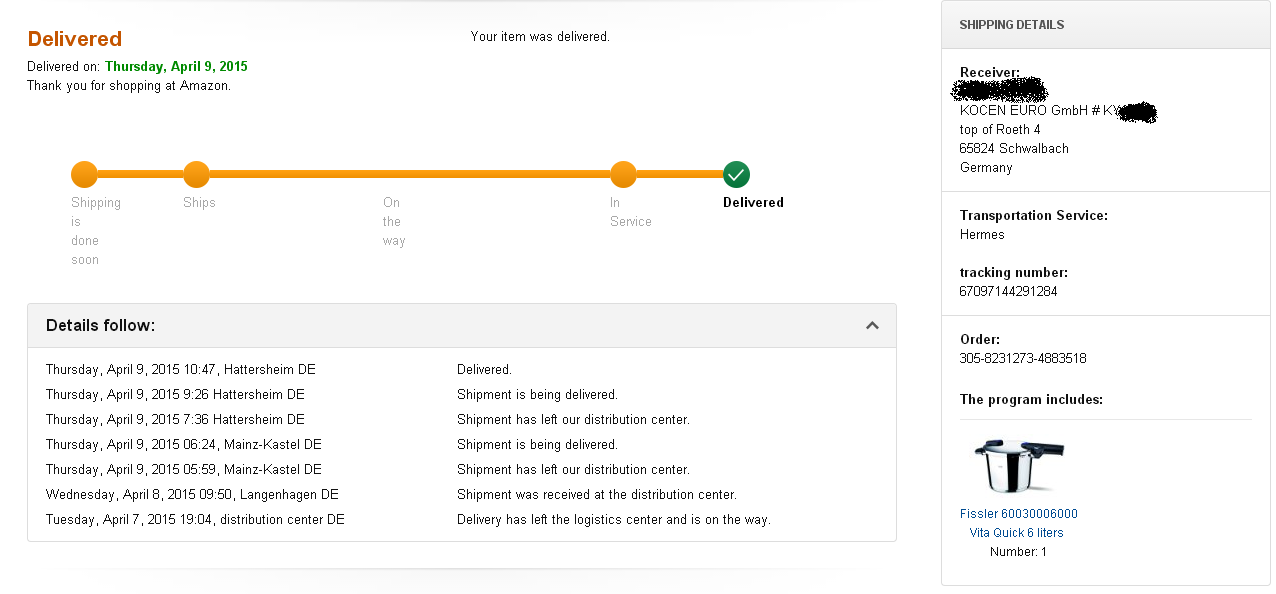Click the "Details follow:" header title
Screen dimensions: 1276x594
click(x=100, y=325)
